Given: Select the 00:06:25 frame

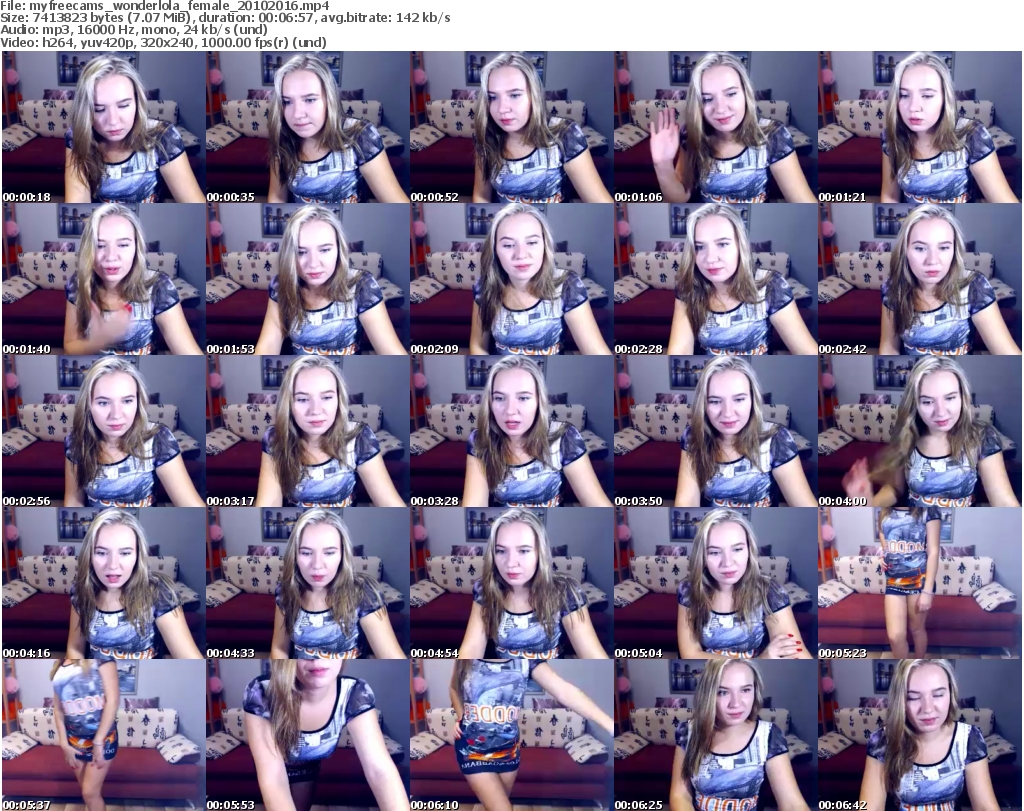Looking at the screenshot, I should [x=715, y=735].
